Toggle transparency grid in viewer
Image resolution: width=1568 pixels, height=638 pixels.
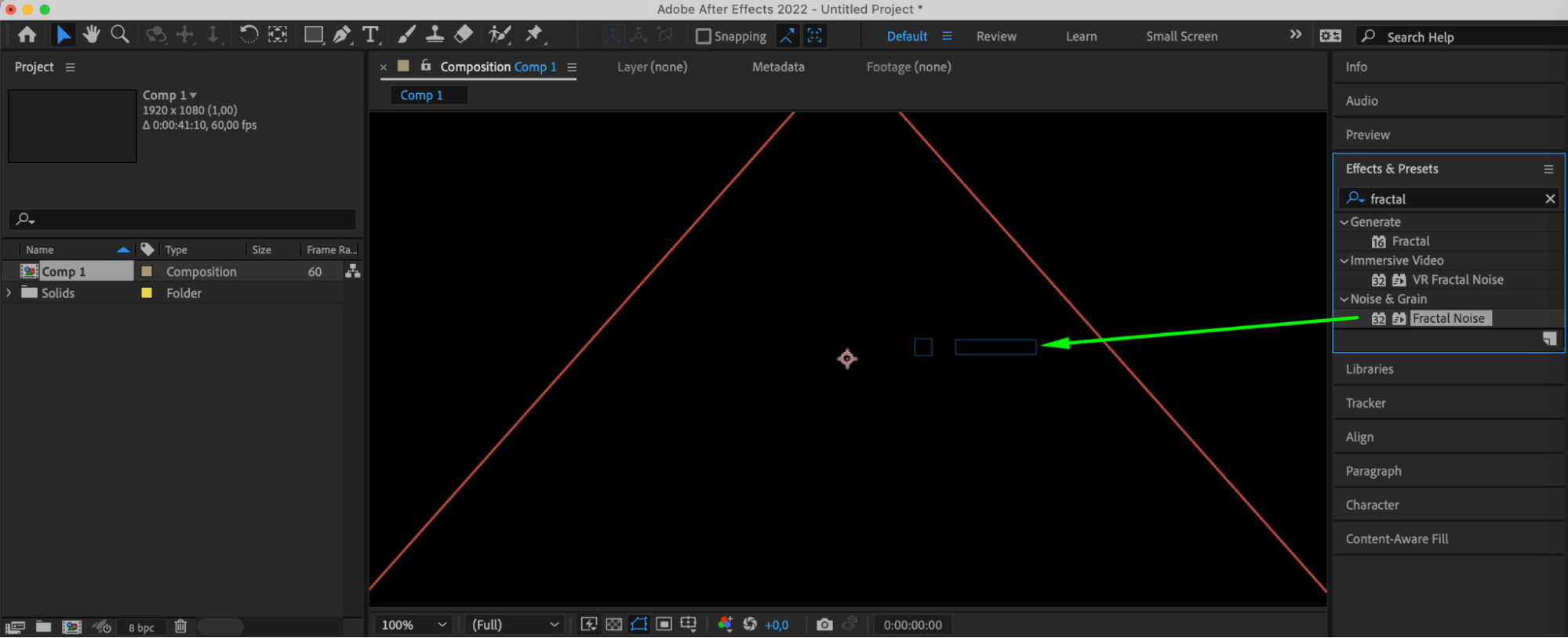614,624
